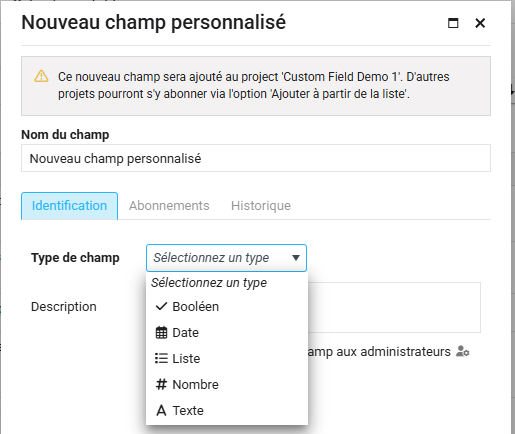Click the hash icon beside Nombre
The image size is (515, 434).
(161, 384)
